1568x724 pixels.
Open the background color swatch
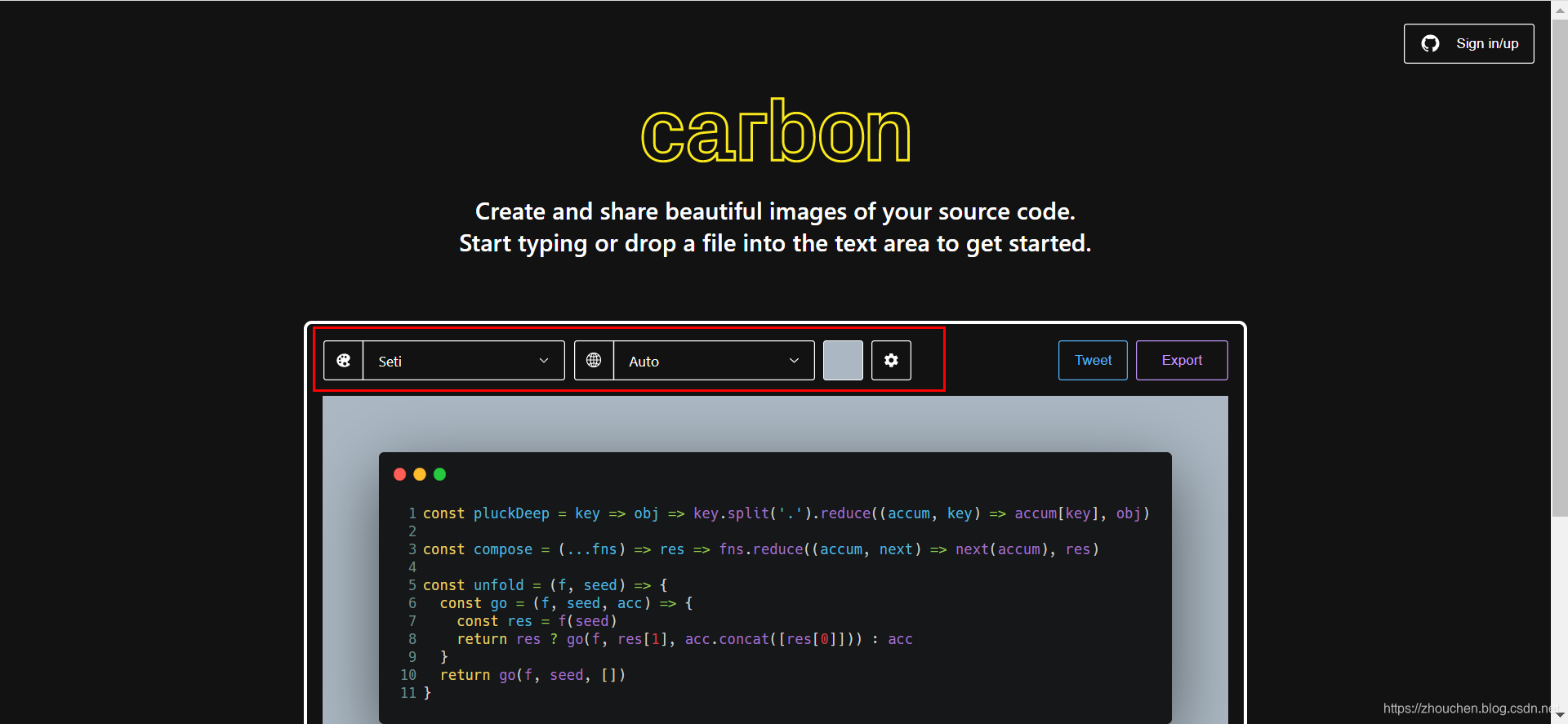(x=843, y=361)
